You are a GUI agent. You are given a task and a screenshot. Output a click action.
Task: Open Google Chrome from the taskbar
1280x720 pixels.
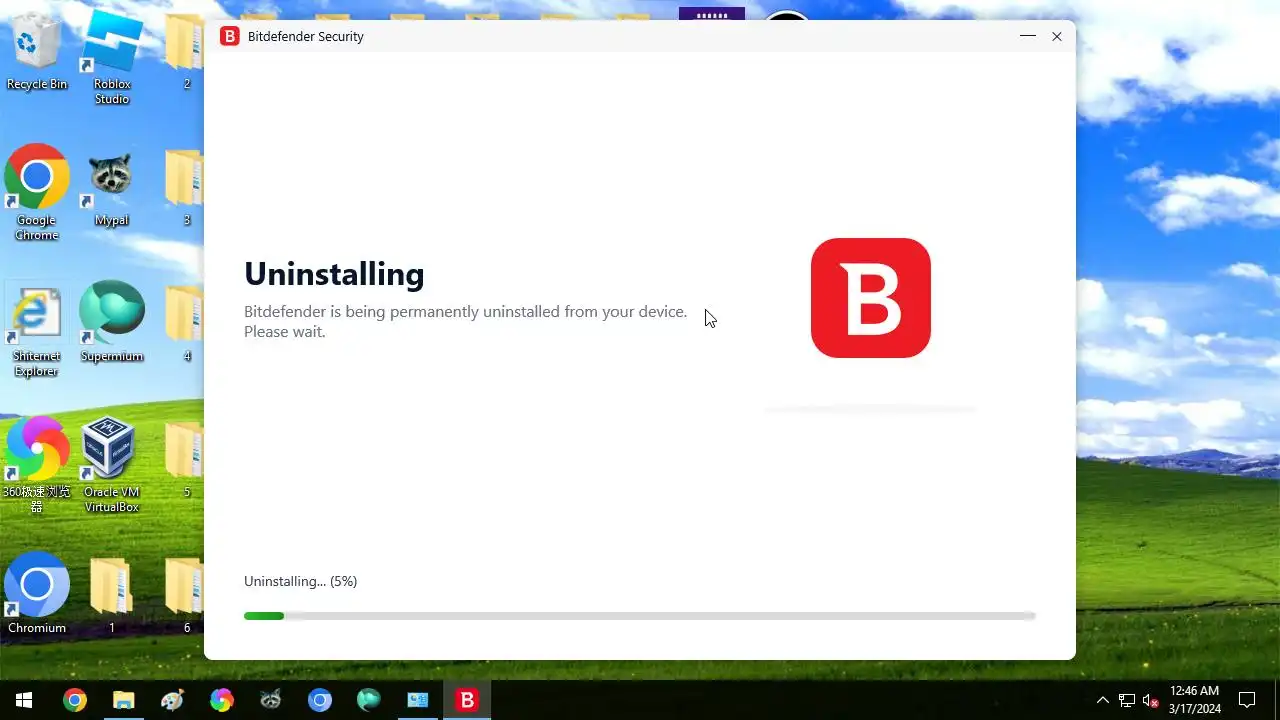(75, 700)
